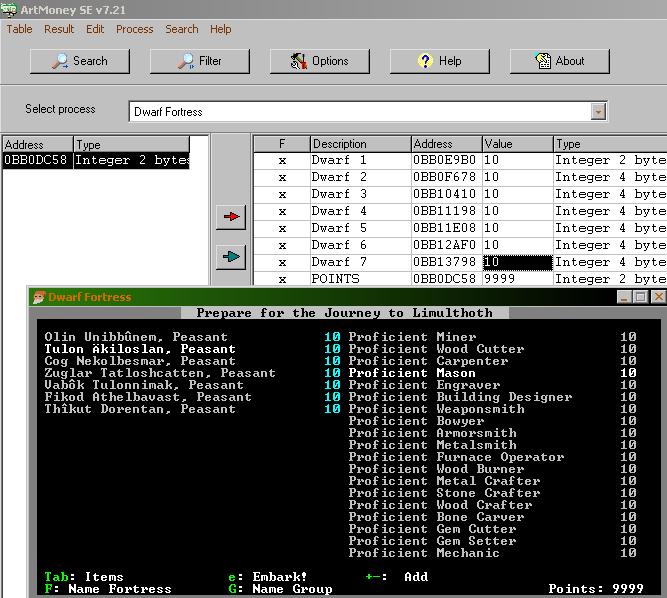Click the highlighted value 10 for Dwarf 7
Image resolution: width=667 pixels, height=598 pixels.
[518, 263]
